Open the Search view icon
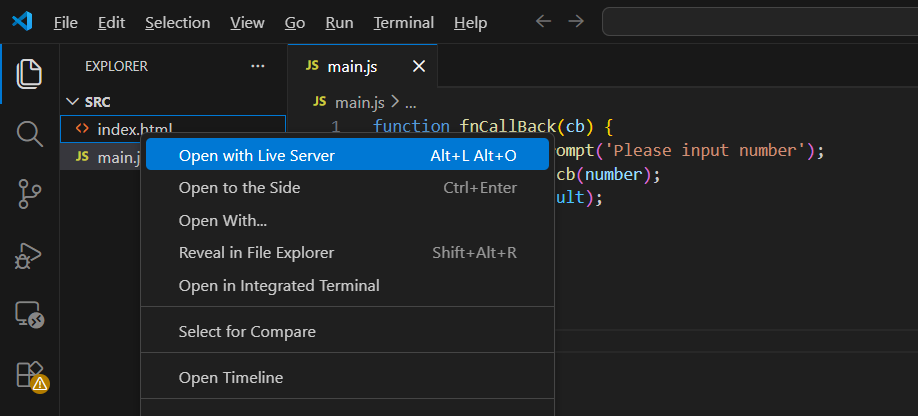 point(29,134)
